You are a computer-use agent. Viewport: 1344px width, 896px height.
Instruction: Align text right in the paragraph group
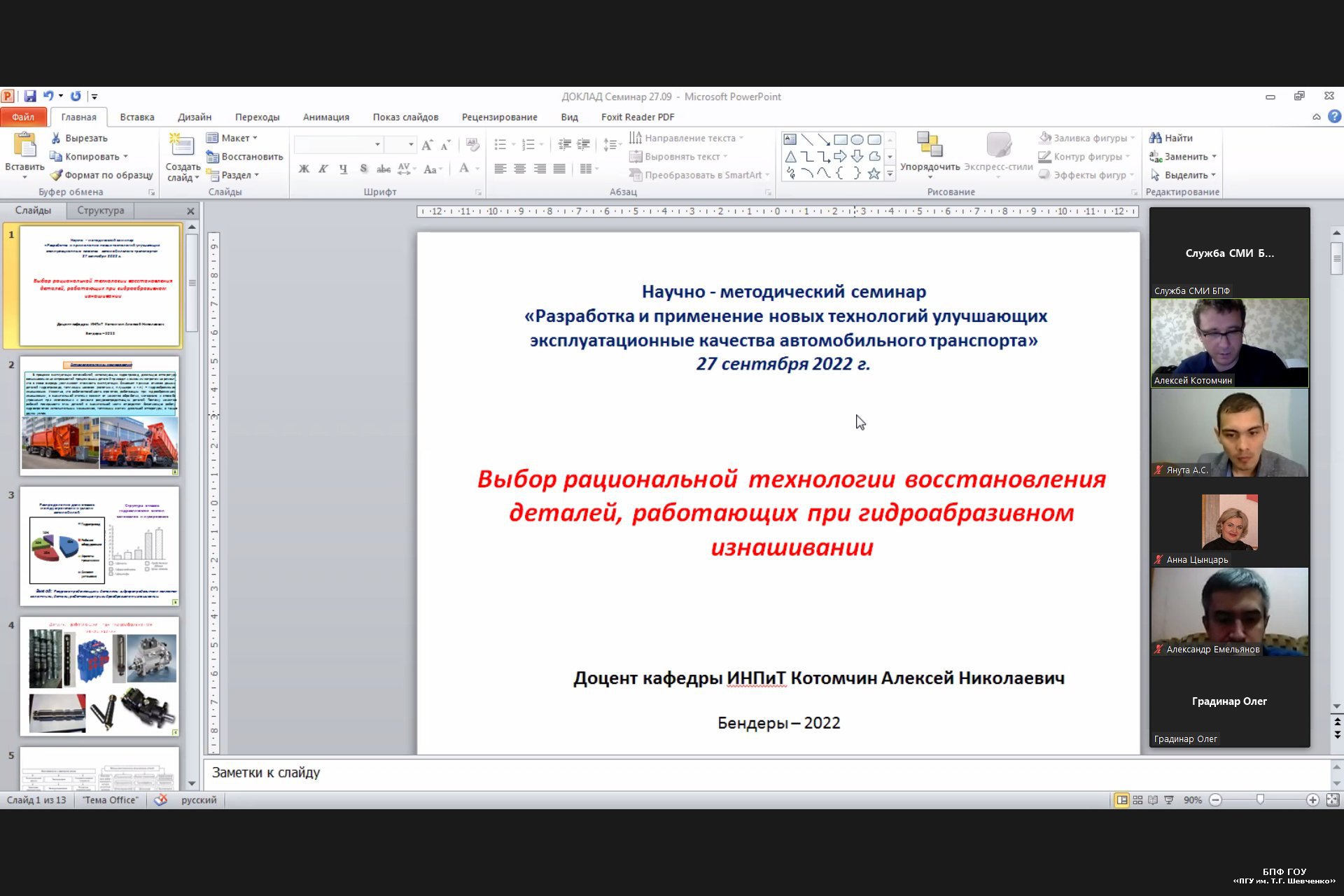point(540,169)
